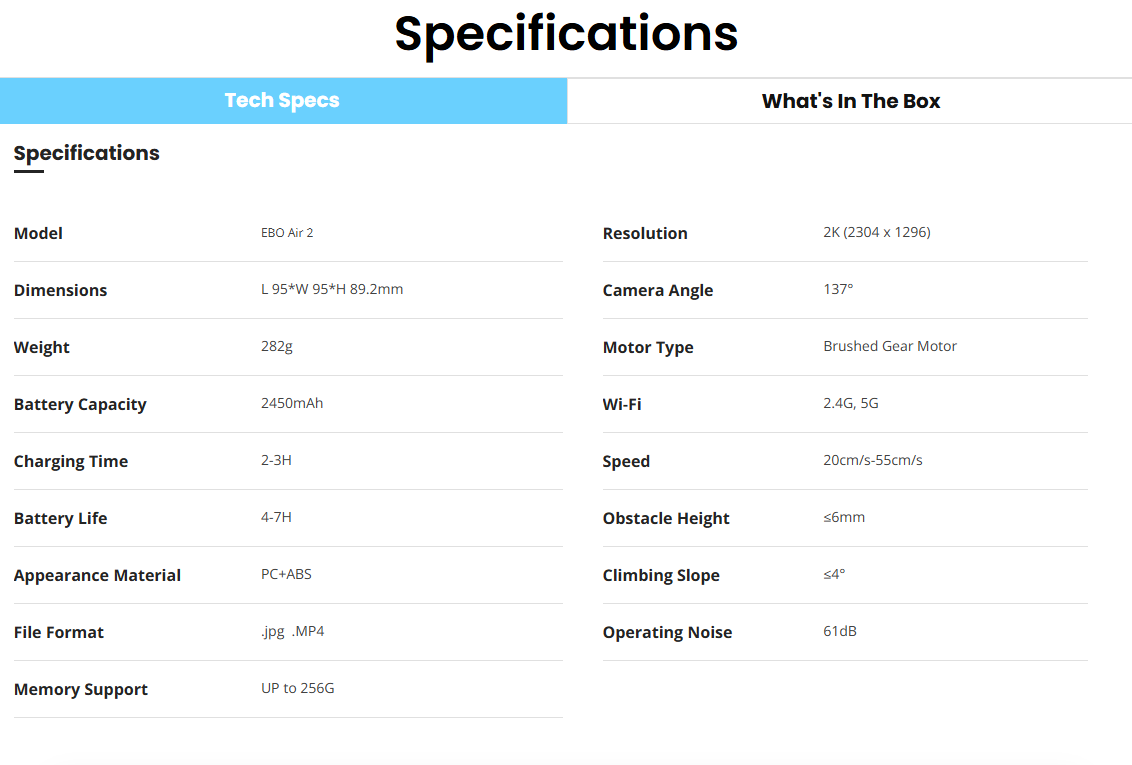Click the Obstacle Height label
Screen dimensions: 1132x765
[x=666, y=518]
